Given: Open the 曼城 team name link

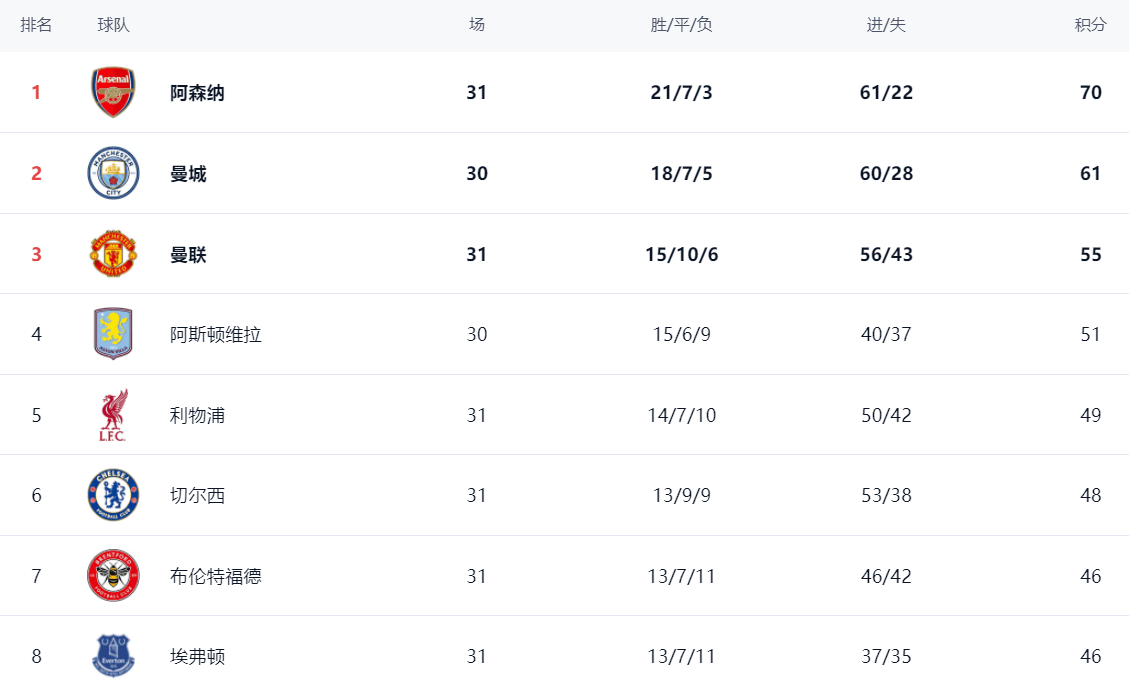Looking at the screenshot, I should coord(188,174).
